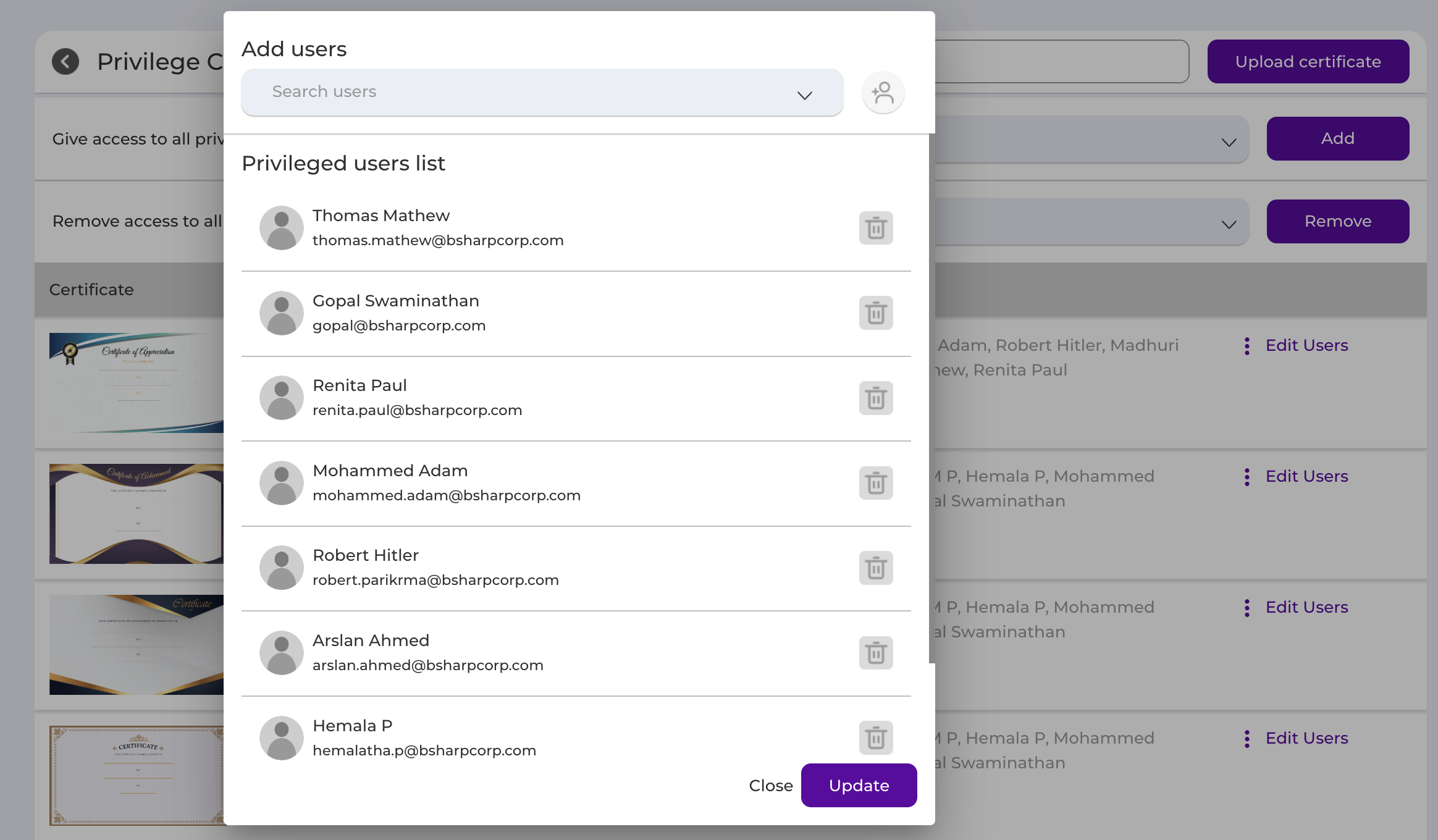The width and height of the screenshot is (1438, 840).
Task: Open three-dot menu for first certificate
Action: [x=1247, y=346]
